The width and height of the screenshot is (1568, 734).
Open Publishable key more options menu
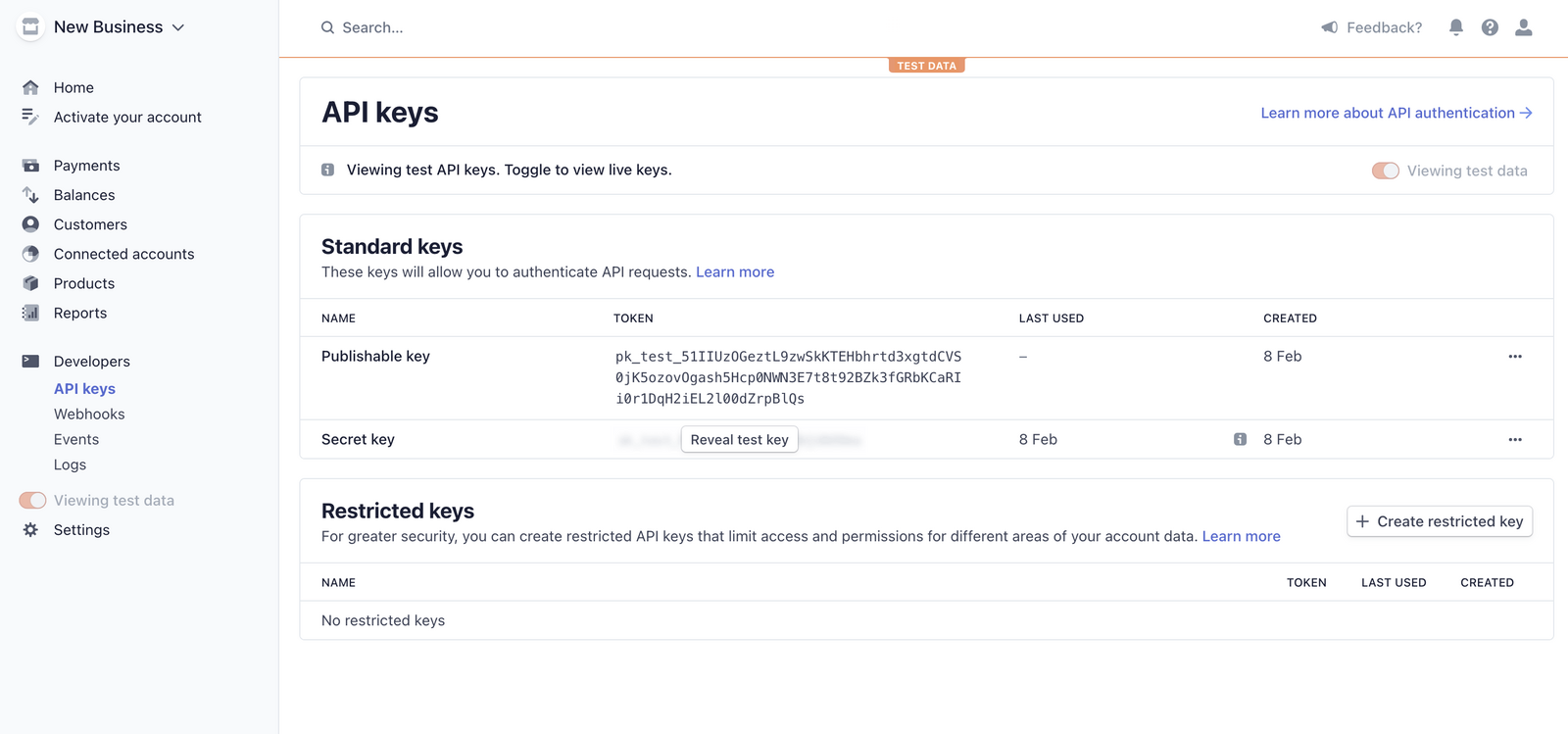tap(1515, 357)
